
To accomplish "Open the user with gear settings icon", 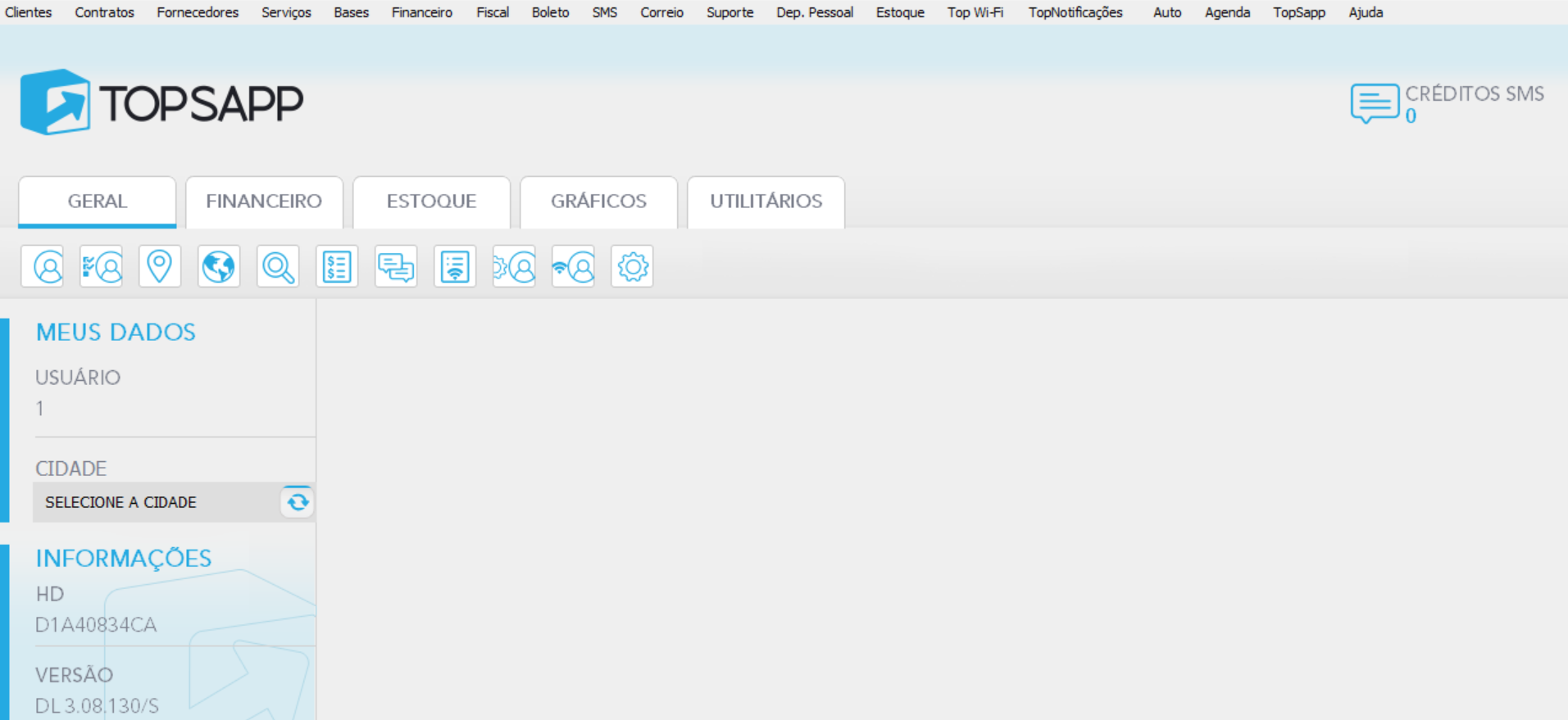I will click(x=514, y=266).
